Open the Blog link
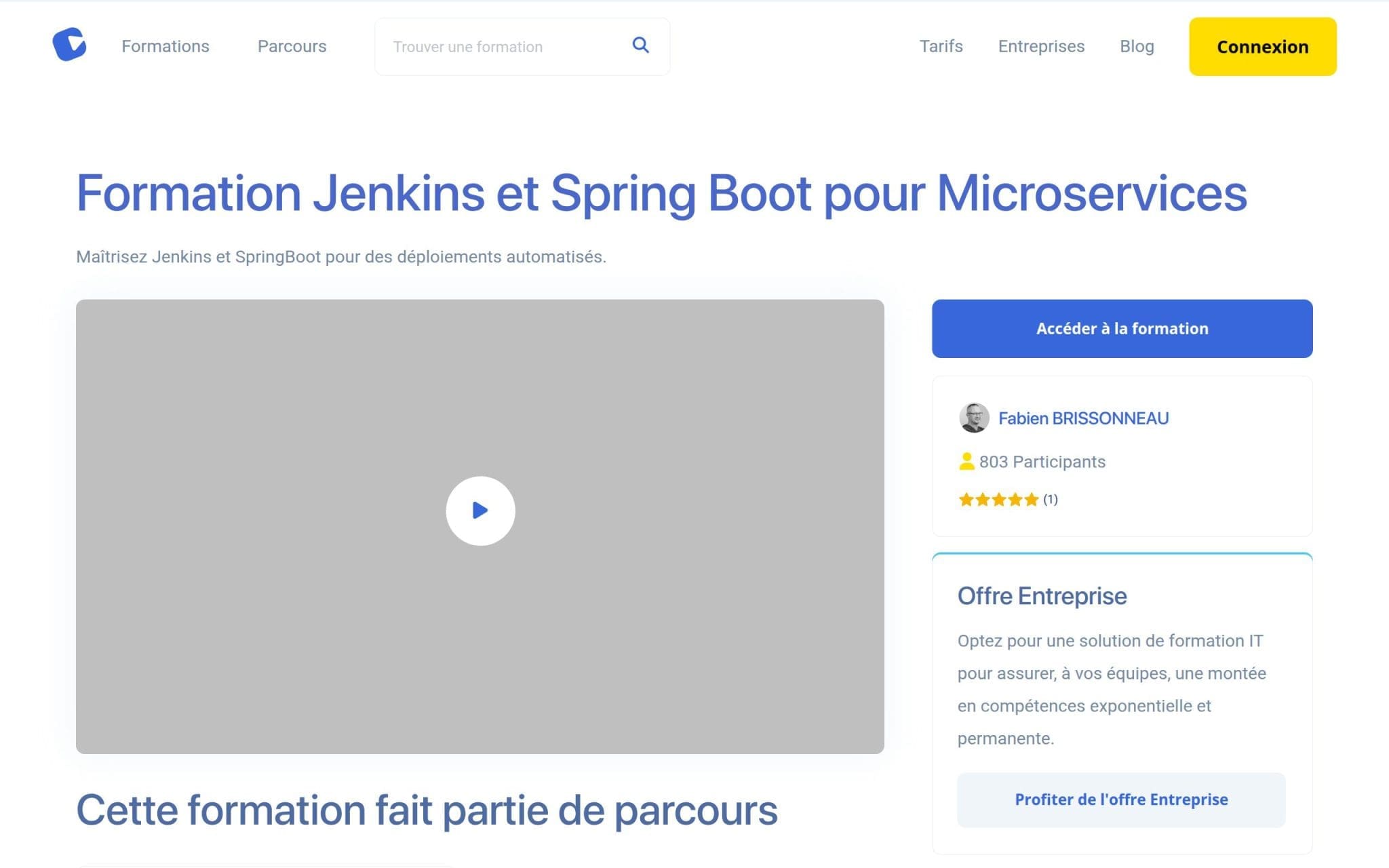 tap(1137, 46)
